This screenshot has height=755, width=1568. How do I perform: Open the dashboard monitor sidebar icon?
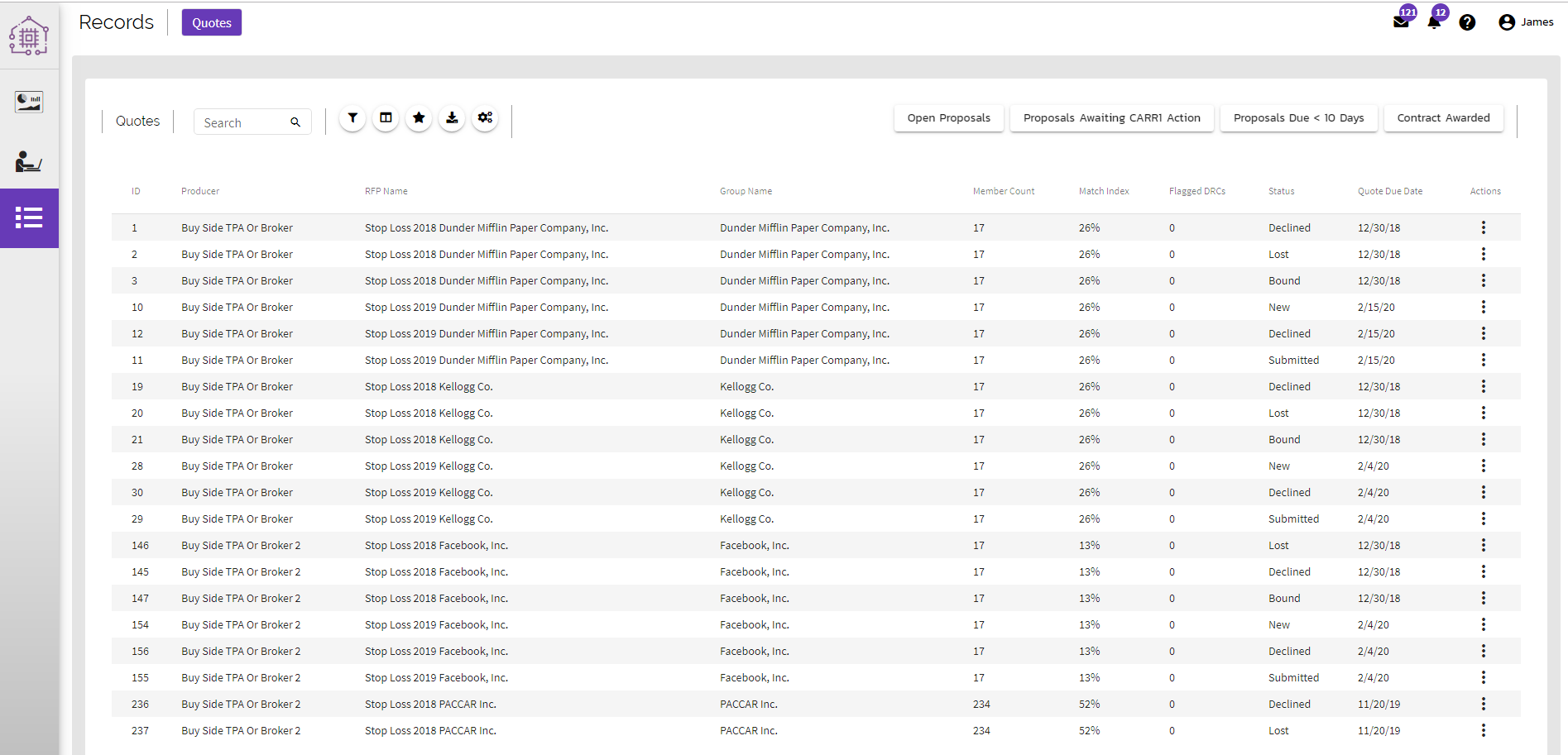click(x=29, y=102)
